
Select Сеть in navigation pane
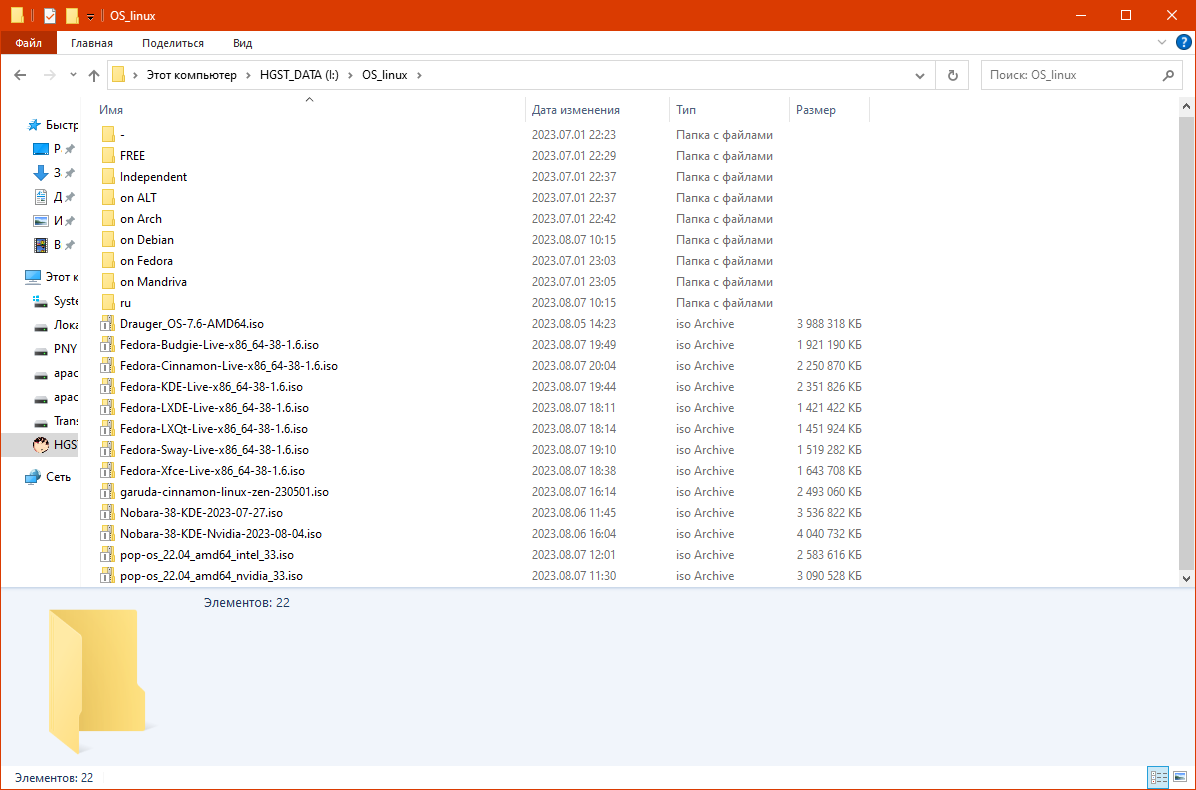point(48,477)
